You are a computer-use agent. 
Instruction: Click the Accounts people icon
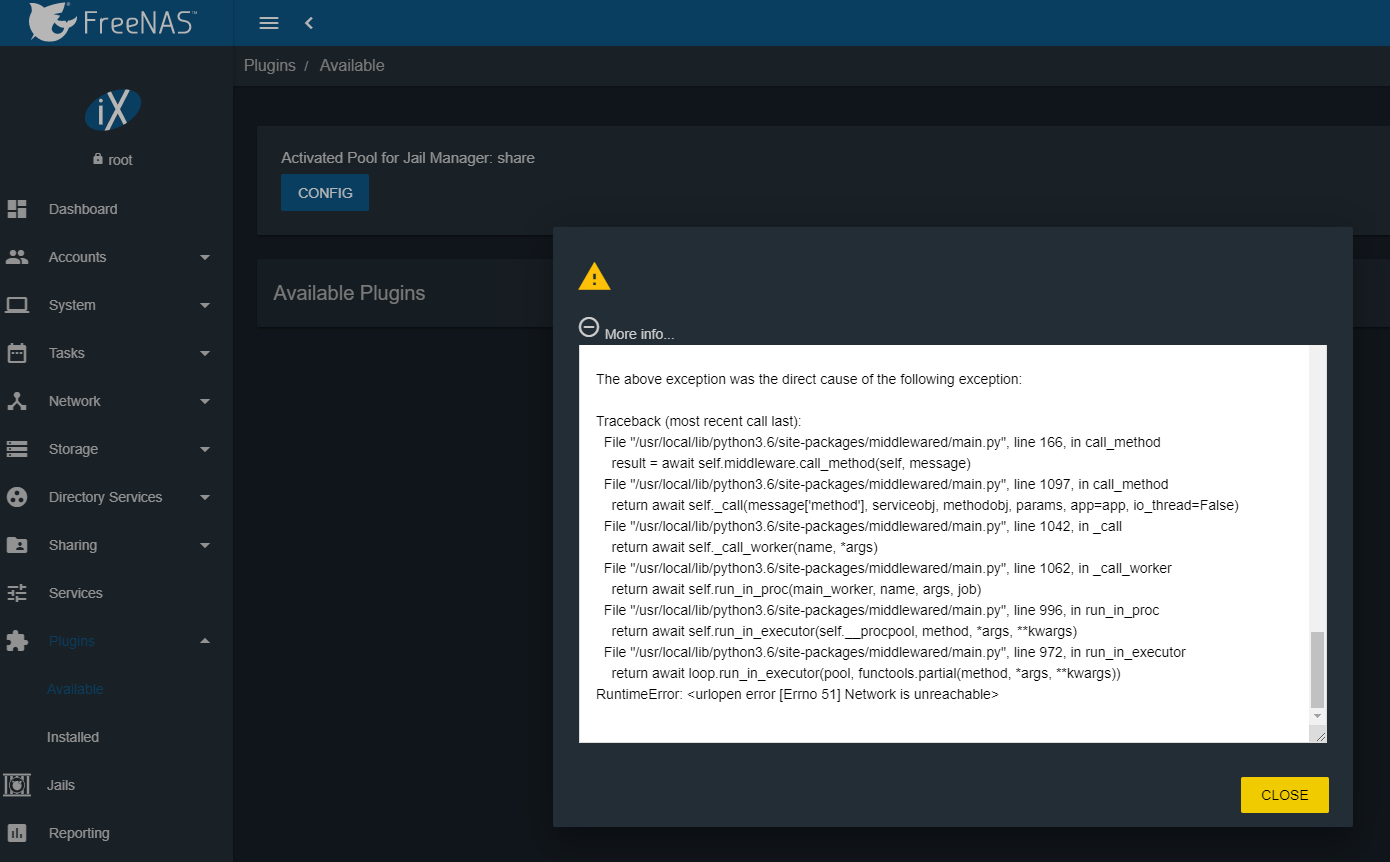tap(17, 257)
